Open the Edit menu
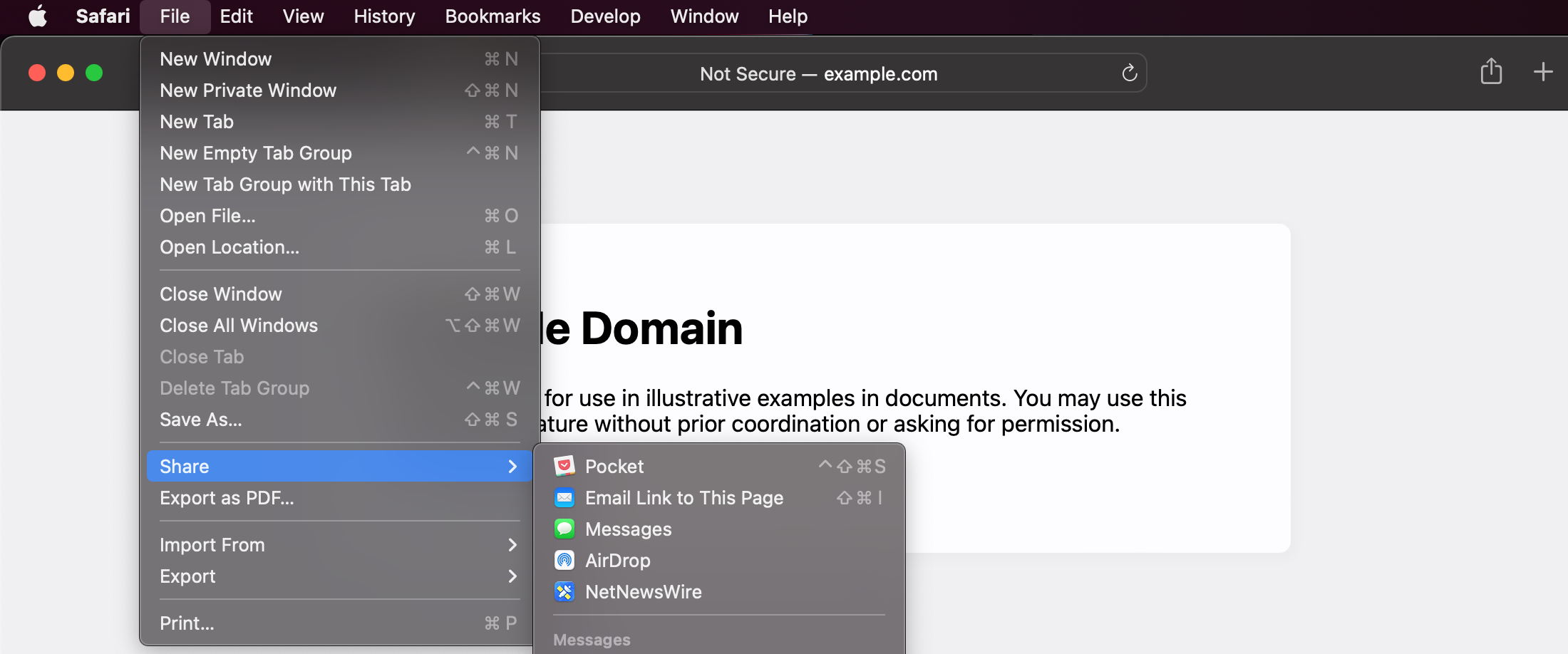 (x=236, y=16)
